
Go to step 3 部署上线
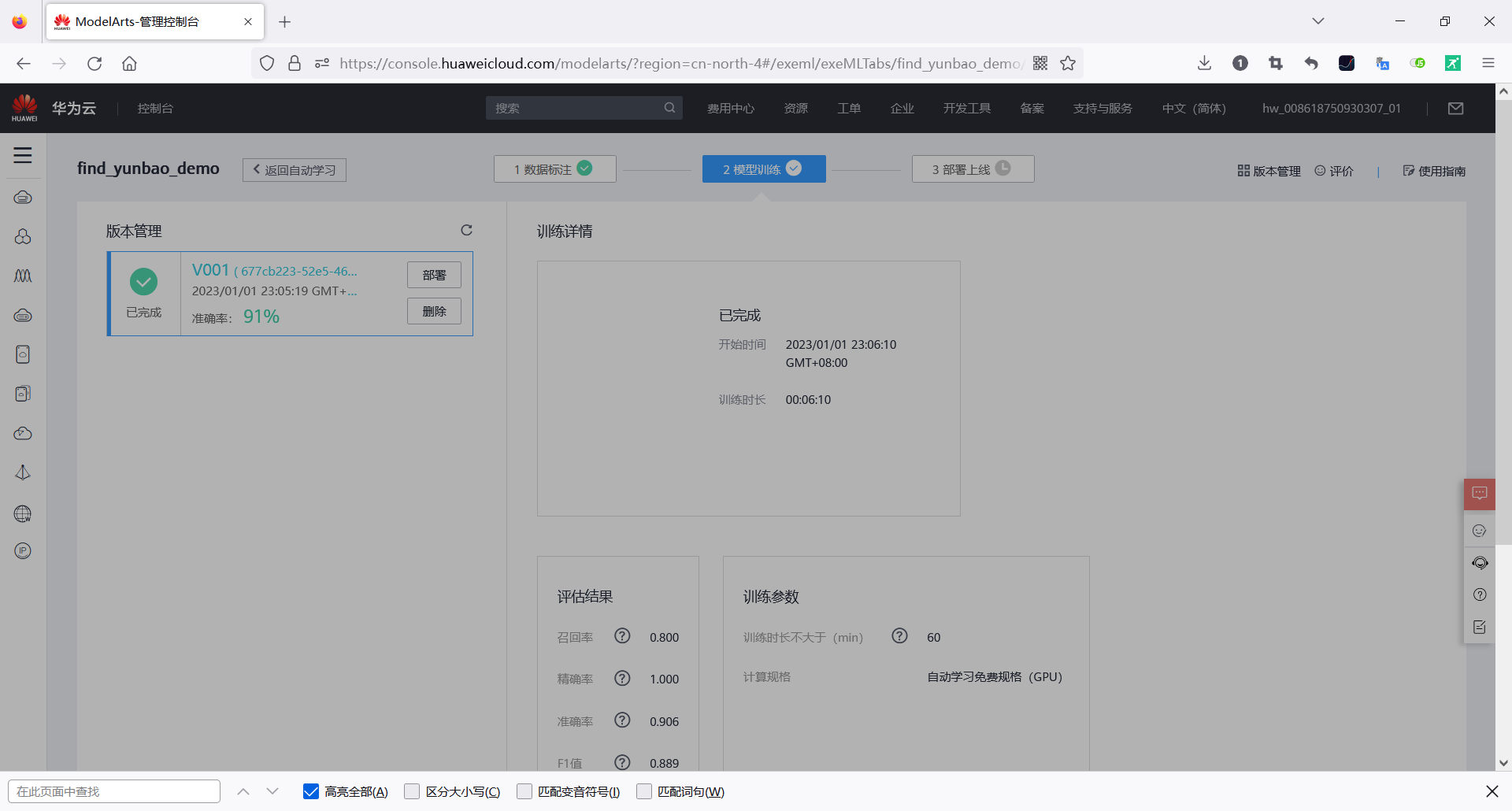click(x=973, y=168)
